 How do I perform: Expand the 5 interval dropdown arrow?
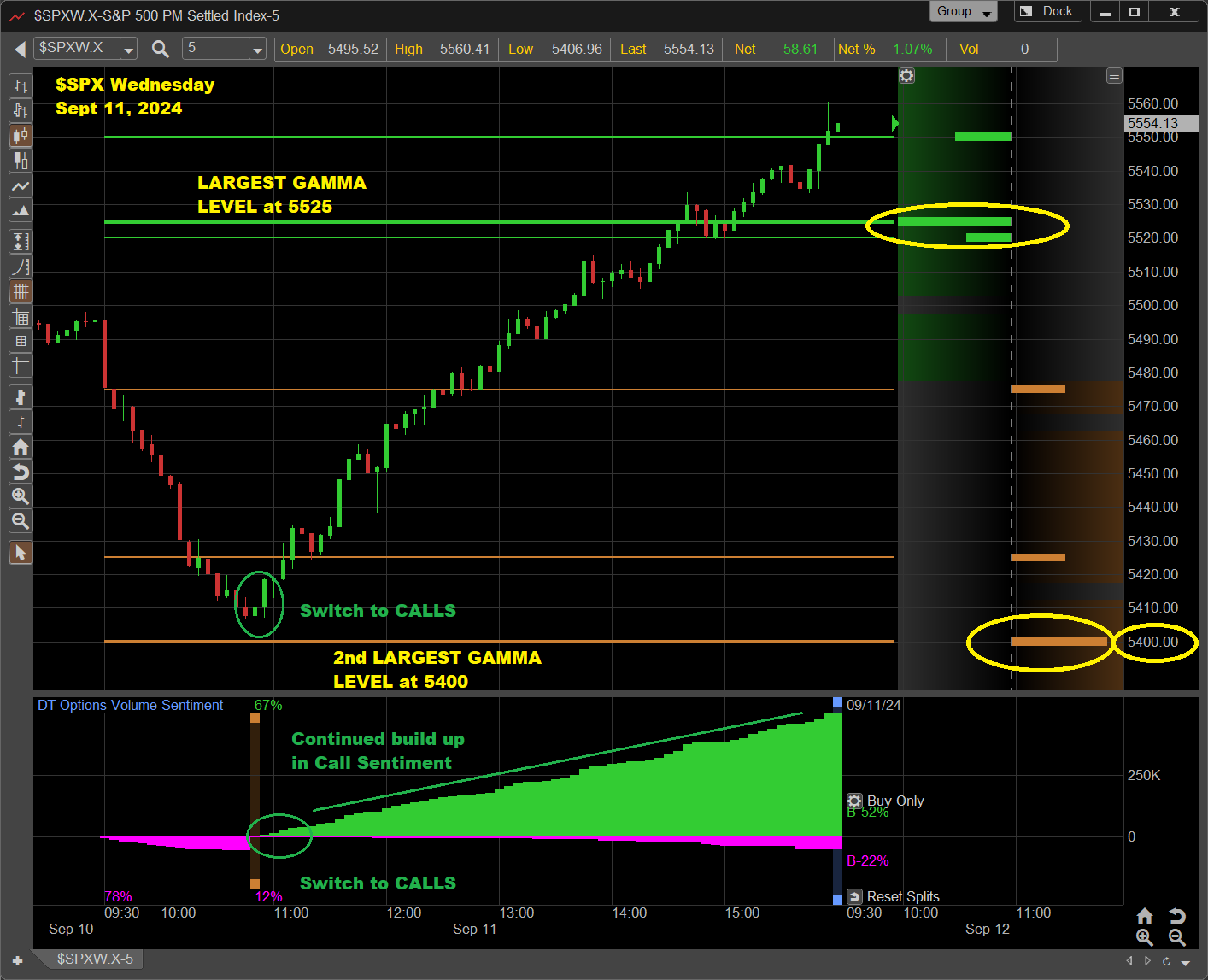(x=257, y=50)
